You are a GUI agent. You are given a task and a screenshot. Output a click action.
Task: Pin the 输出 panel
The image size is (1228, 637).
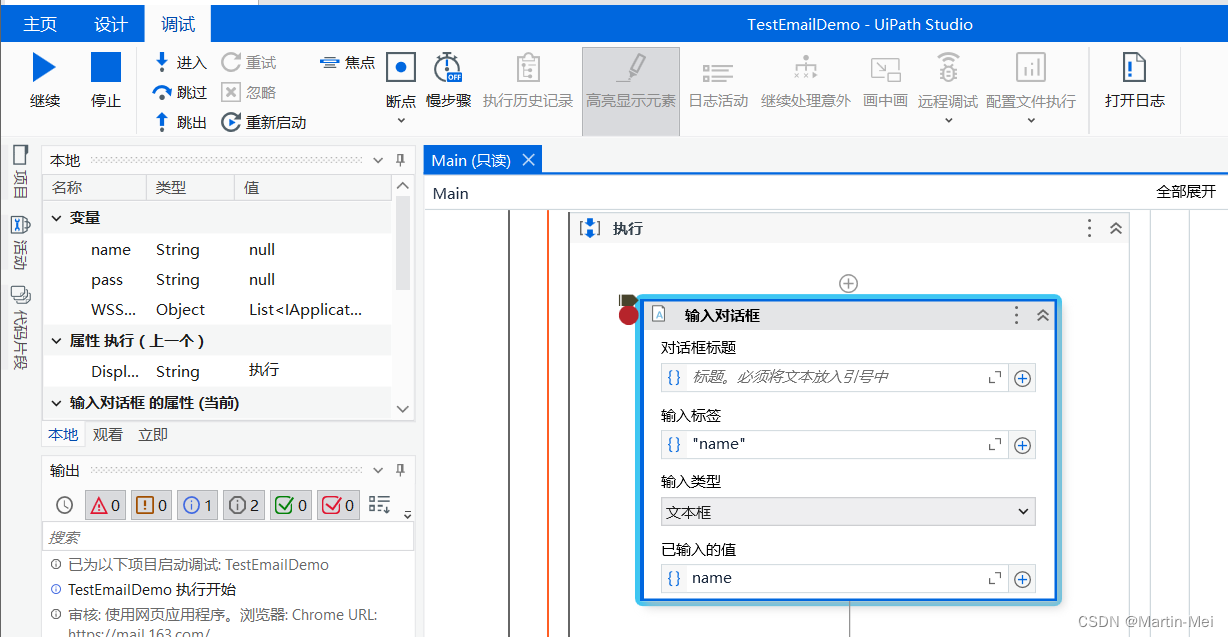pyautogui.click(x=400, y=470)
